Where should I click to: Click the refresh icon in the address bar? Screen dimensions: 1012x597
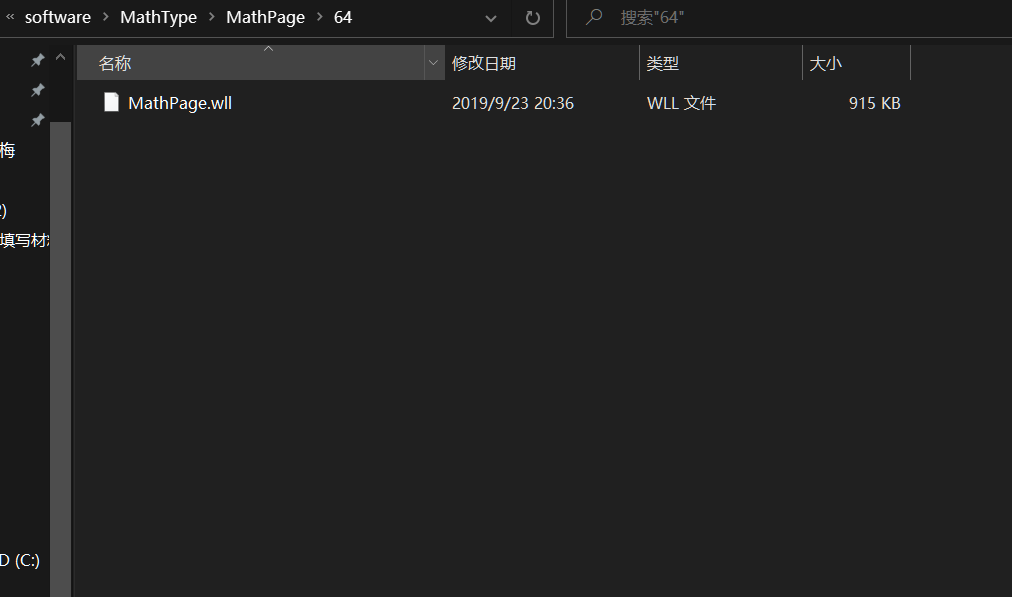(x=531, y=18)
